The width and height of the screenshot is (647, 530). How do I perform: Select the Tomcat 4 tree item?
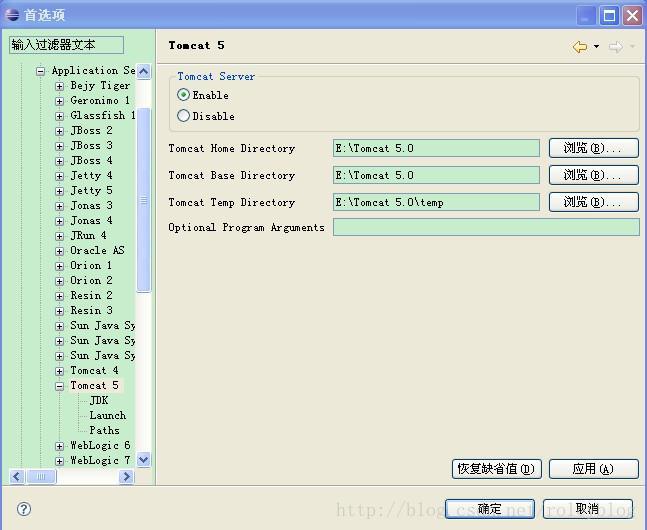(x=94, y=370)
